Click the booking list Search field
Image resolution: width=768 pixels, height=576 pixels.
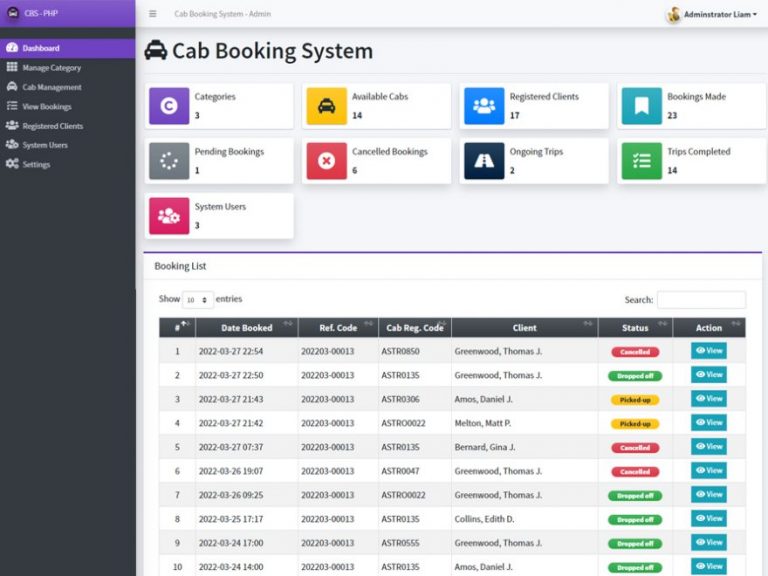[701, 300]
